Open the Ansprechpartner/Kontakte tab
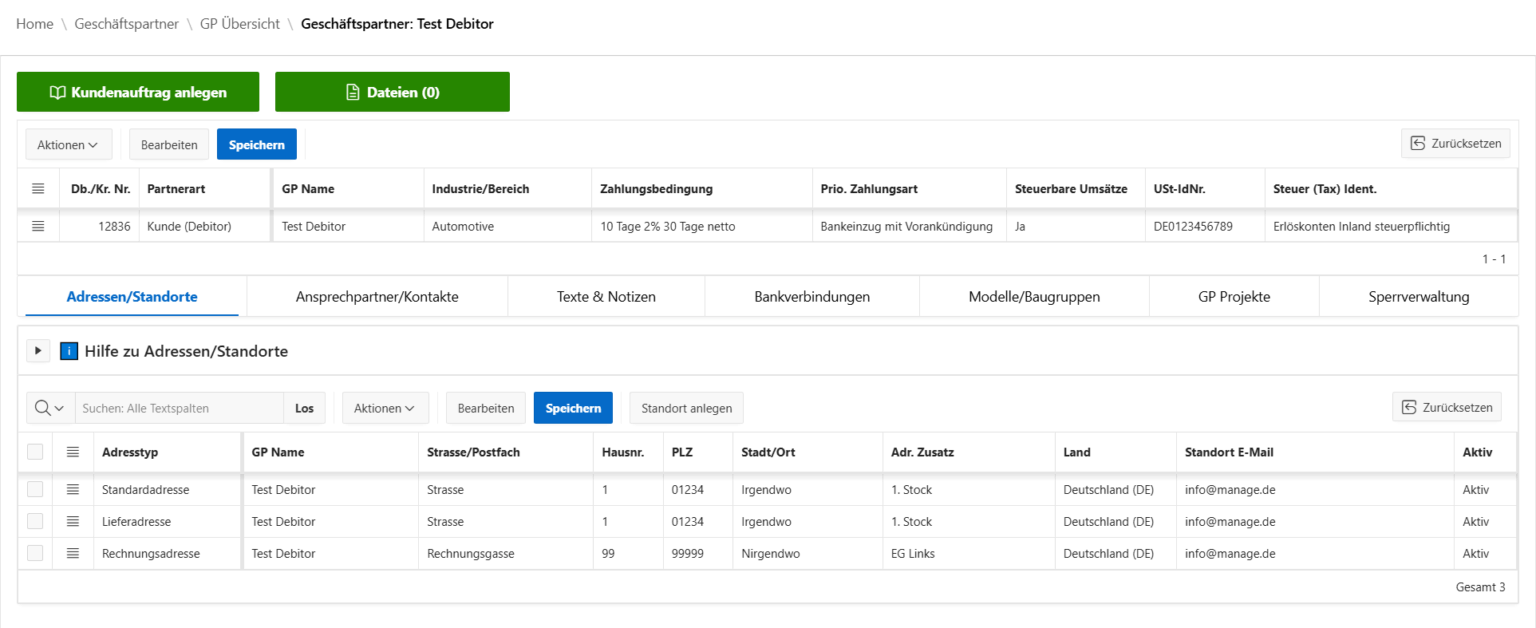 (x=377, y=297)
